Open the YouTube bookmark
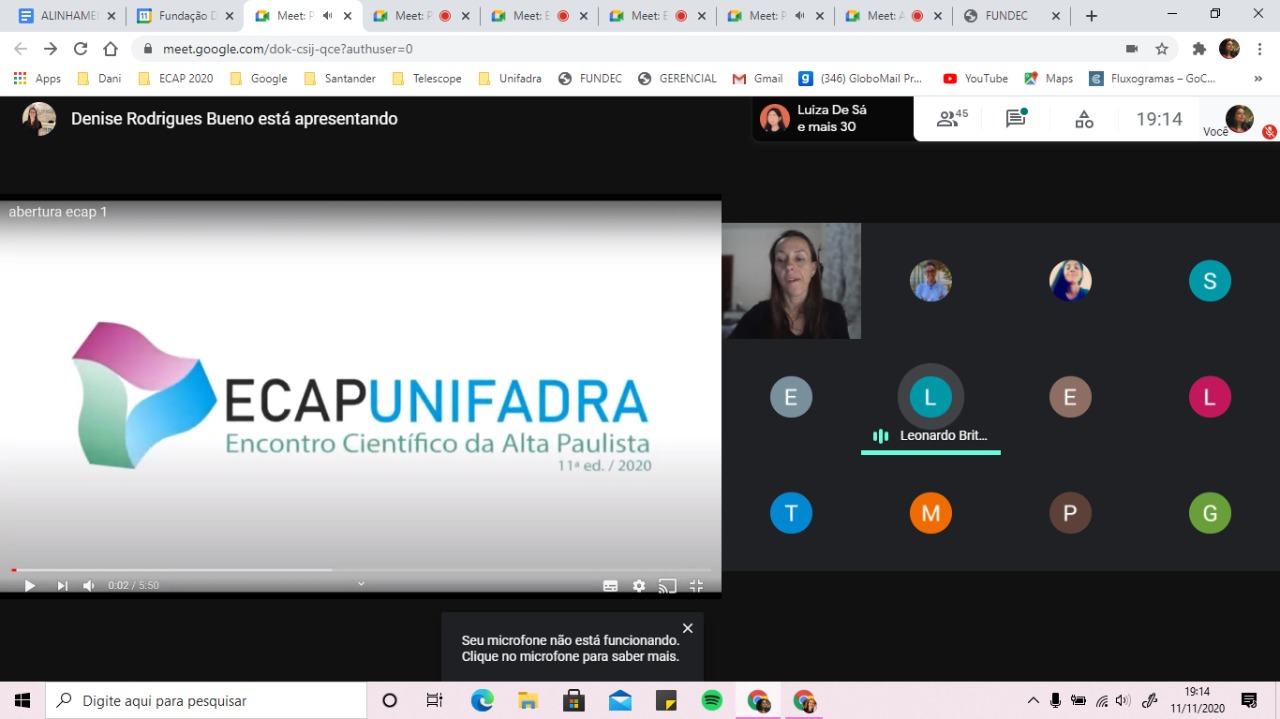Screen dimensions: 1280x719 click(975, 78)
